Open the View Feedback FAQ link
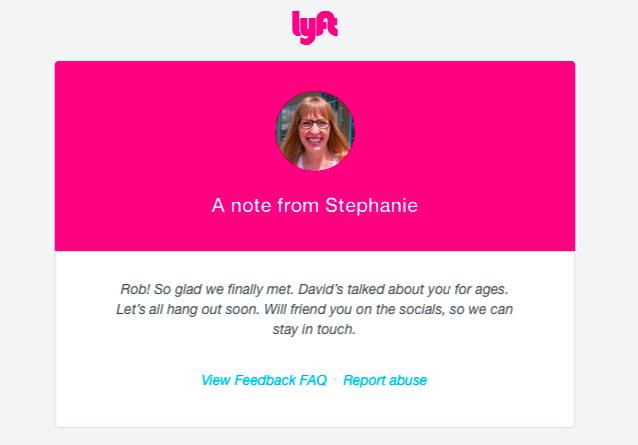638x445 pixels. 264,380
